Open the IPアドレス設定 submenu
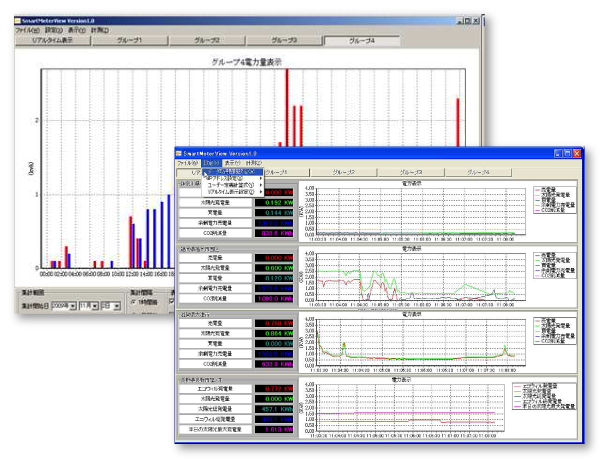The height and width of the screenshot is (463, 600). pos(233,178)
